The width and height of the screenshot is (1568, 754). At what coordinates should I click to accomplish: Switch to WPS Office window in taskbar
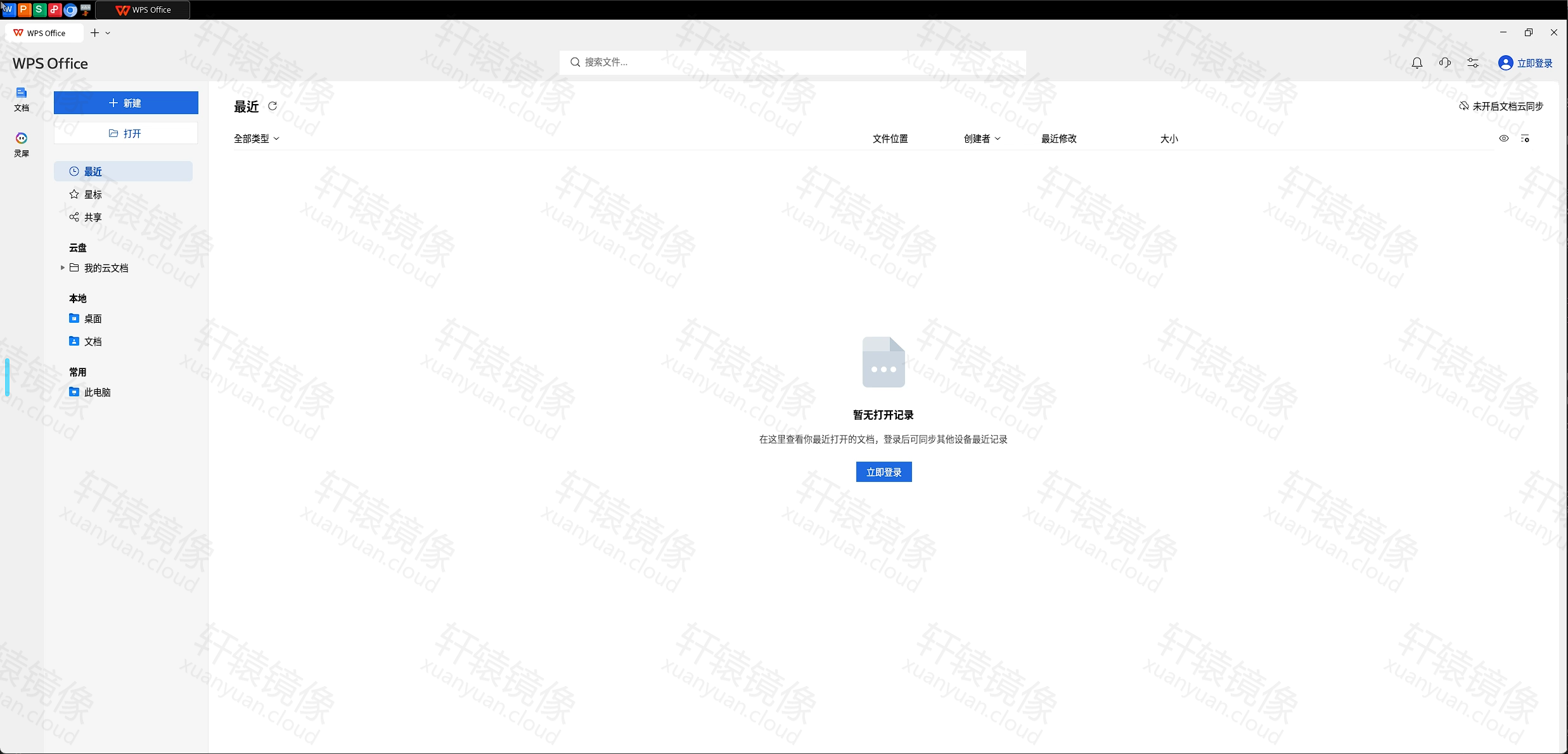tap(143, 10)
